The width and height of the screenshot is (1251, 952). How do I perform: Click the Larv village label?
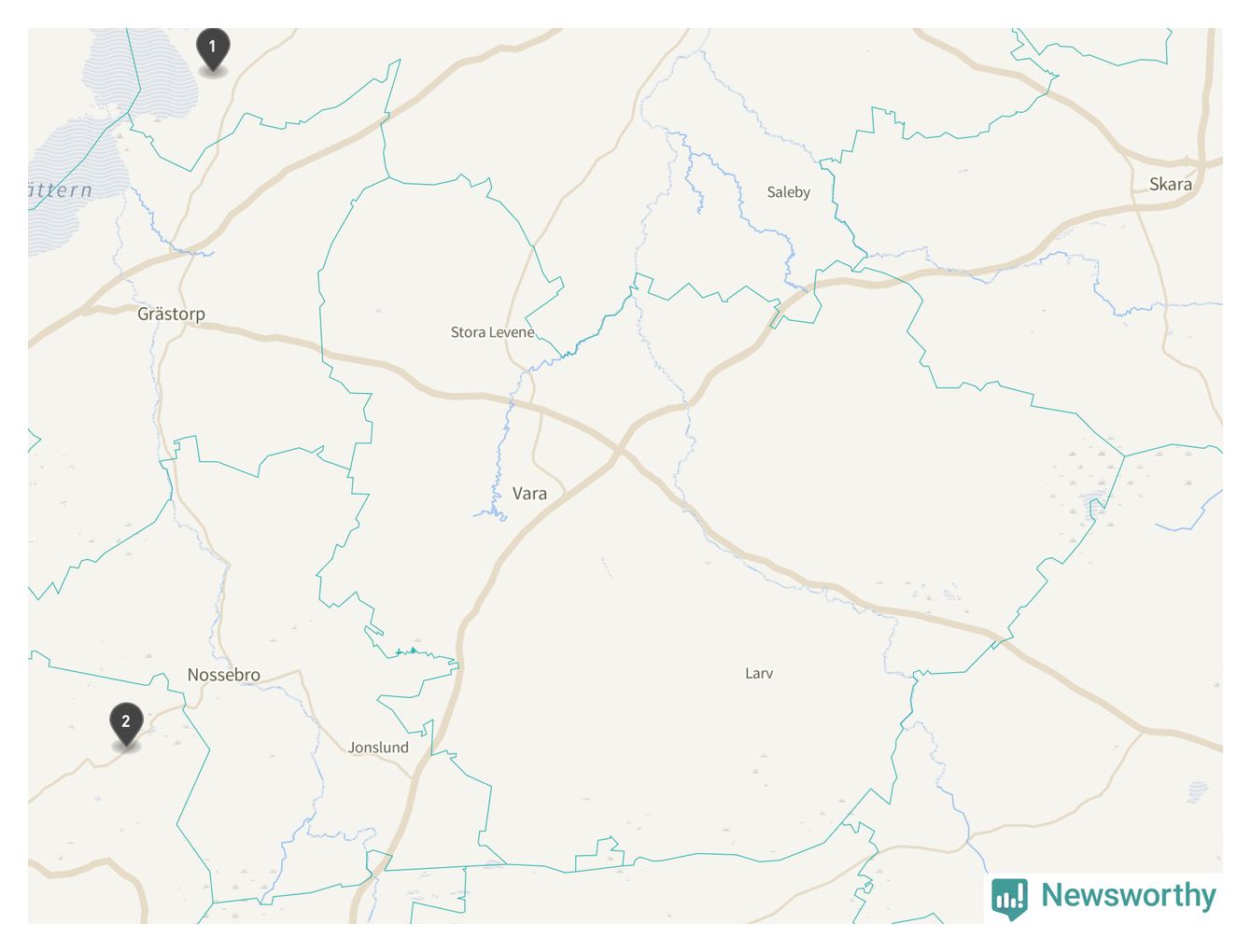[x=759, y=673]
